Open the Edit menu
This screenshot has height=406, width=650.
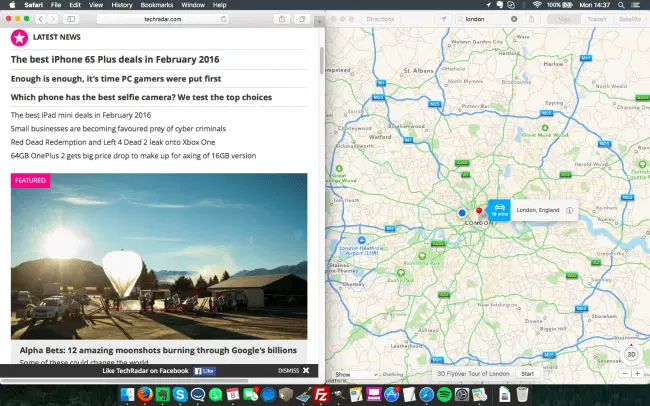tap(75, 5)
